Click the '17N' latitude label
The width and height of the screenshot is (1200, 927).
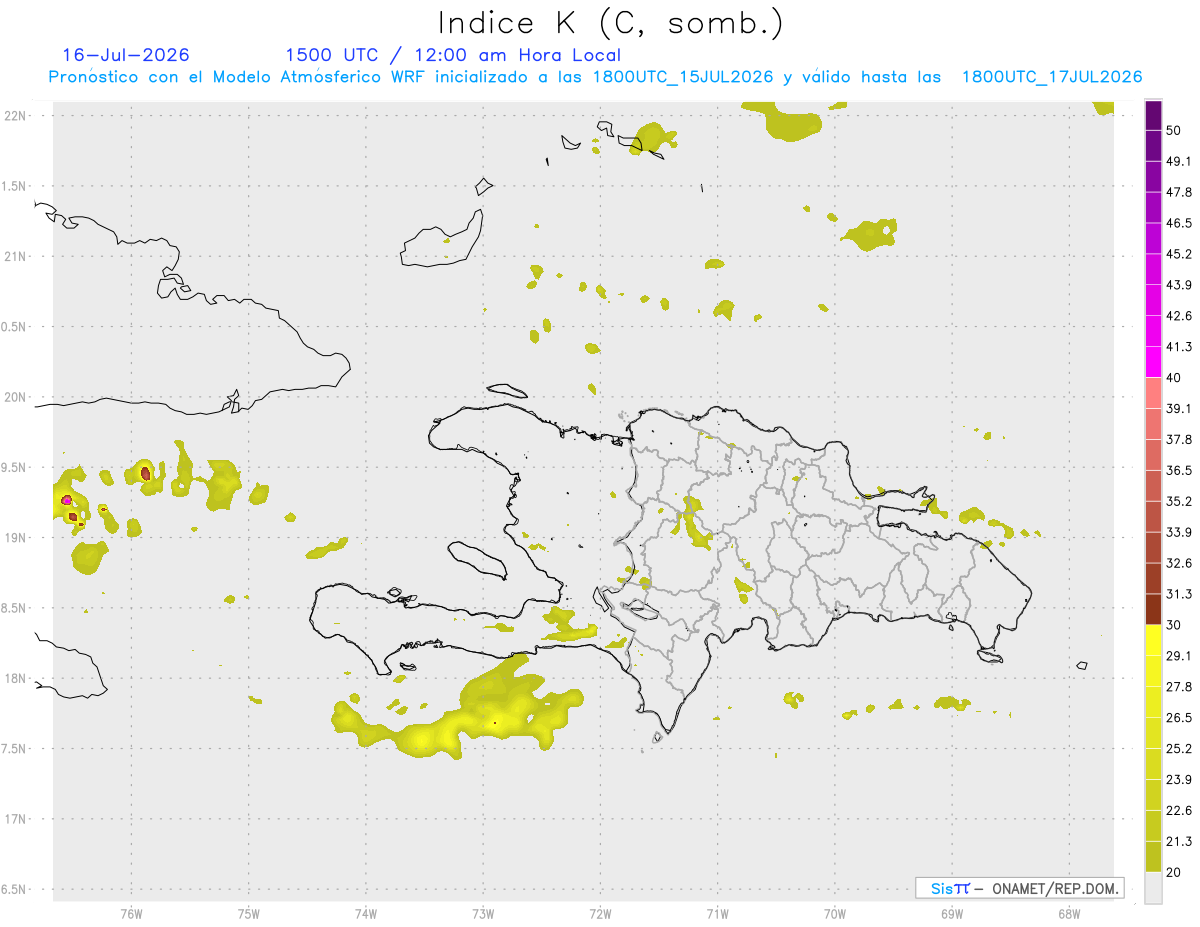[14, 819]
